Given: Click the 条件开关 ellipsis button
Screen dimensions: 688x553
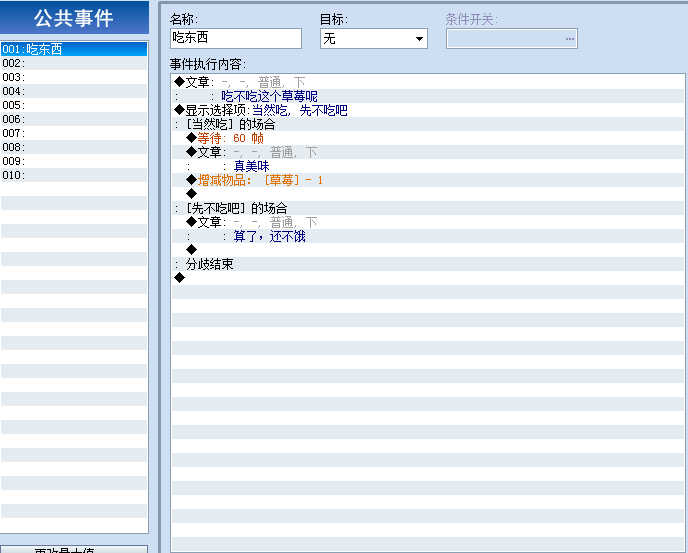Looking at the screenshot, I should point(570,39).
